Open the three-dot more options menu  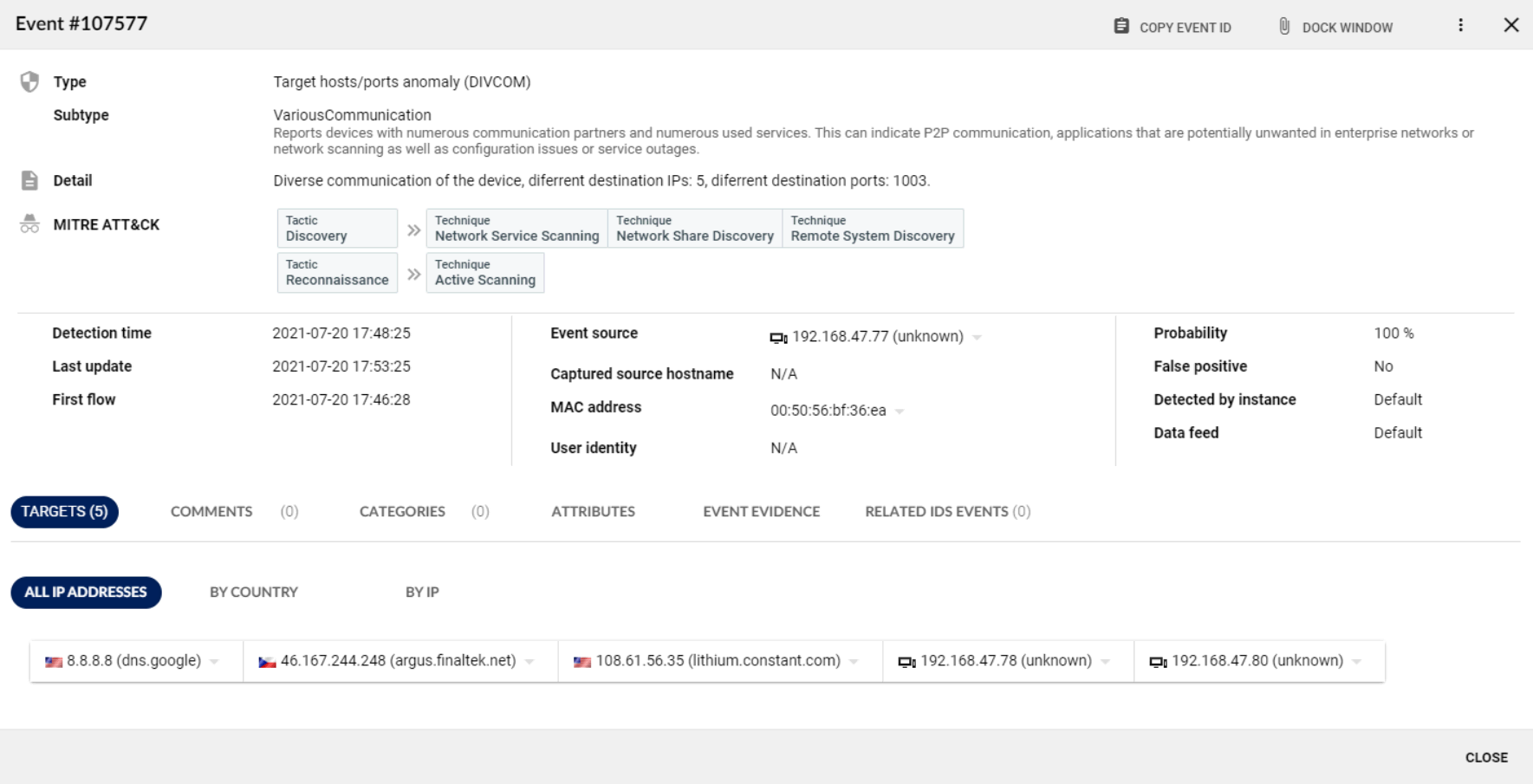click(x=1460, y=25)
